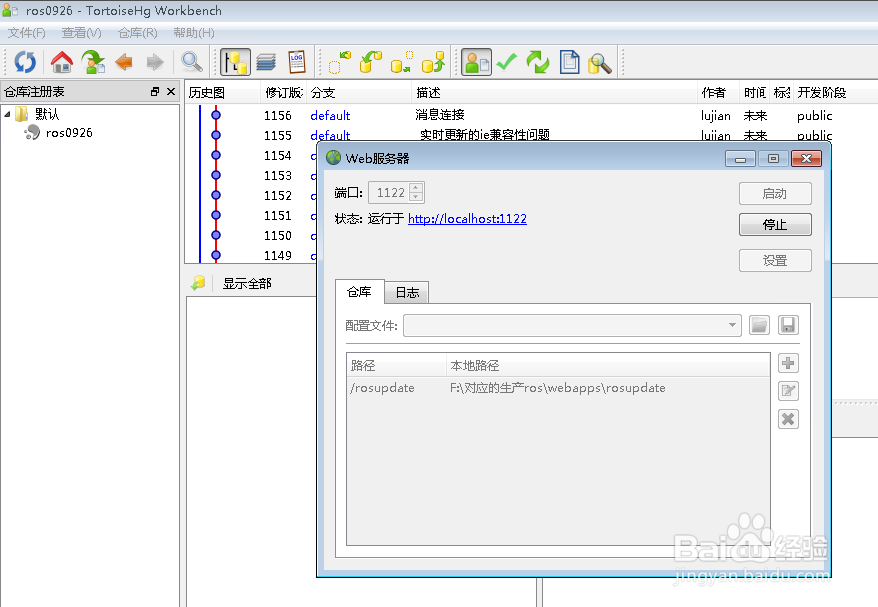Click the incoming changesets sync icon
The height and width of the screenshot is (607, 878).
pyautogui.click(x=339, y=62)
